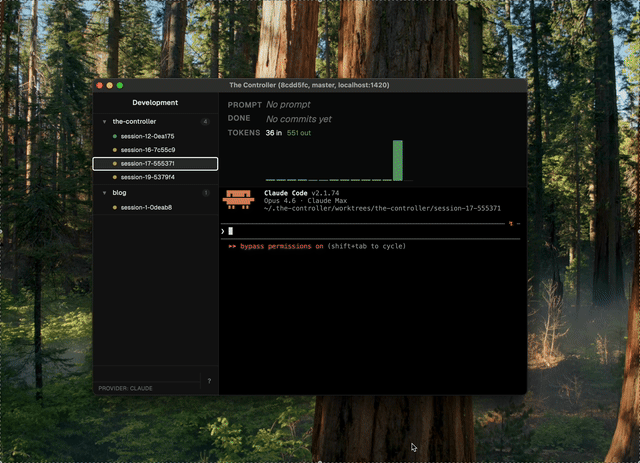Click the session count badge for the-controller
Image resolution: width=640 pixels, height=463 pixels.
coord(205,122)
